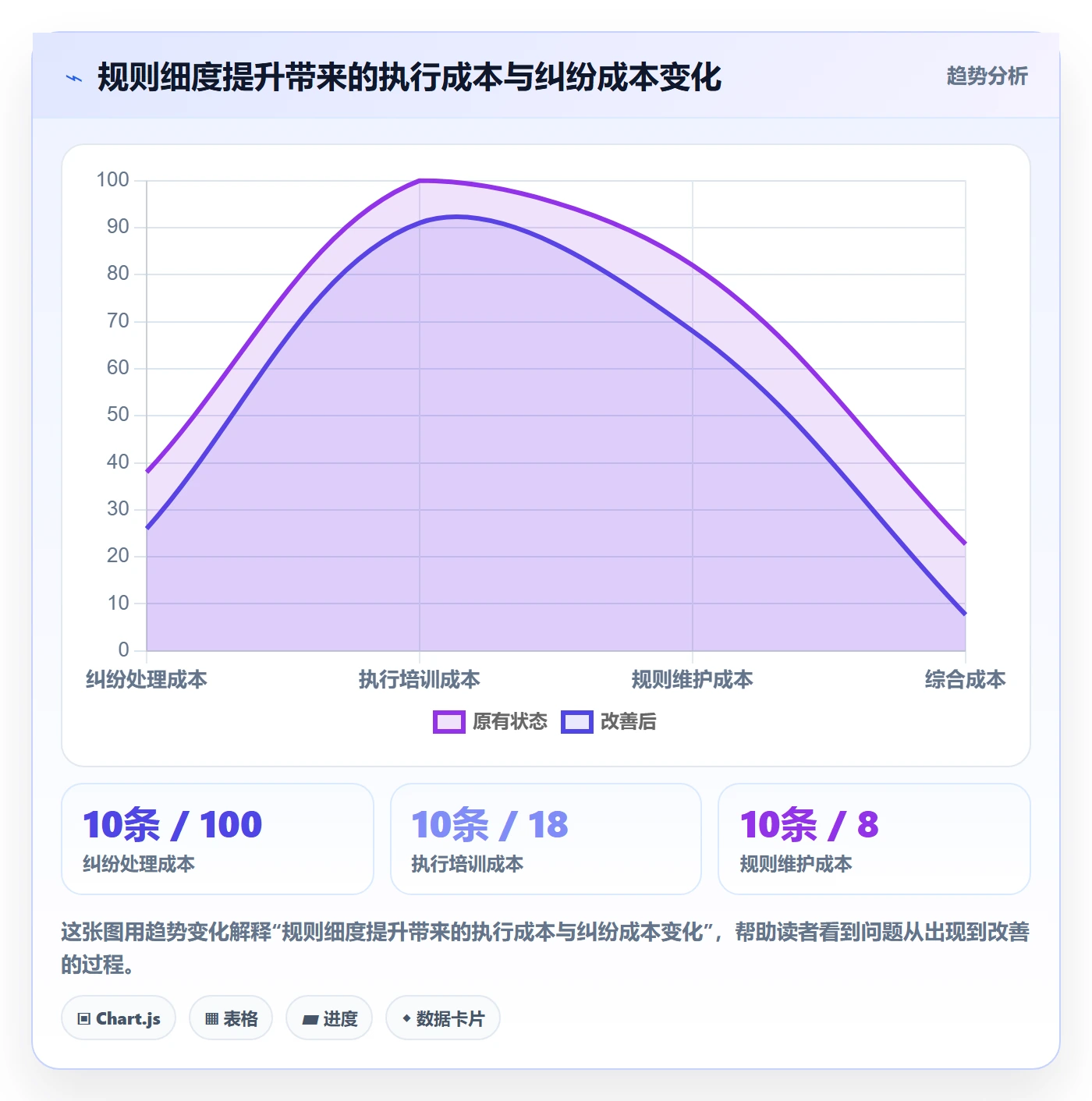1092x1101 pixels.
Task: Open the 10条 / 100 纠纷处理成本 card
Action: coord(218,839)
